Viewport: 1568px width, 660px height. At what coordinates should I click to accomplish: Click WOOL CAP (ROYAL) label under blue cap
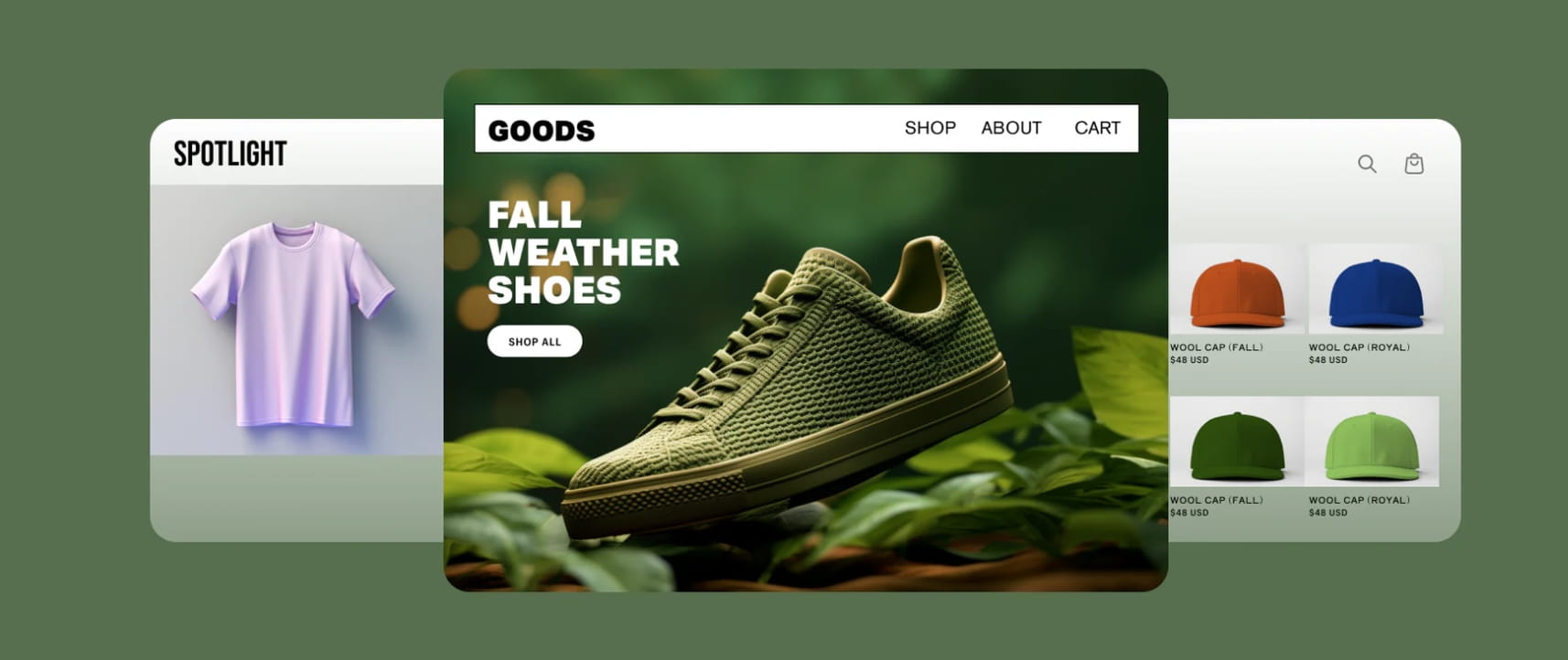(1359, 347)
